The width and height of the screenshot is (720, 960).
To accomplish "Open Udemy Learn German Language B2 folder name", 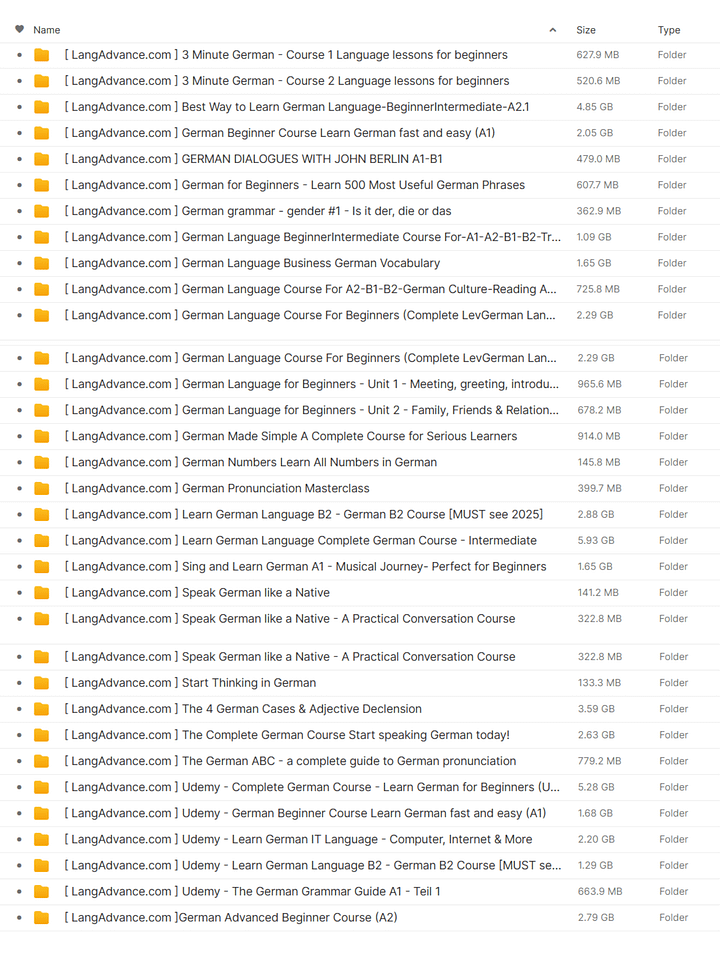I will [x=313, y=865].
